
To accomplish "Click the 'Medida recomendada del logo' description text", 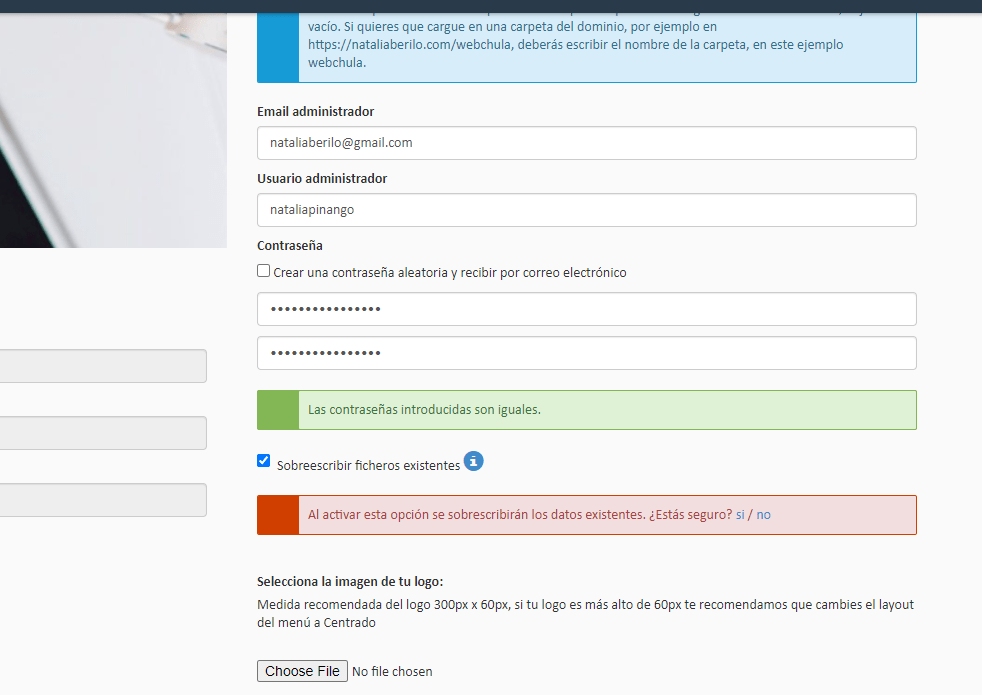I will [586, 614].
